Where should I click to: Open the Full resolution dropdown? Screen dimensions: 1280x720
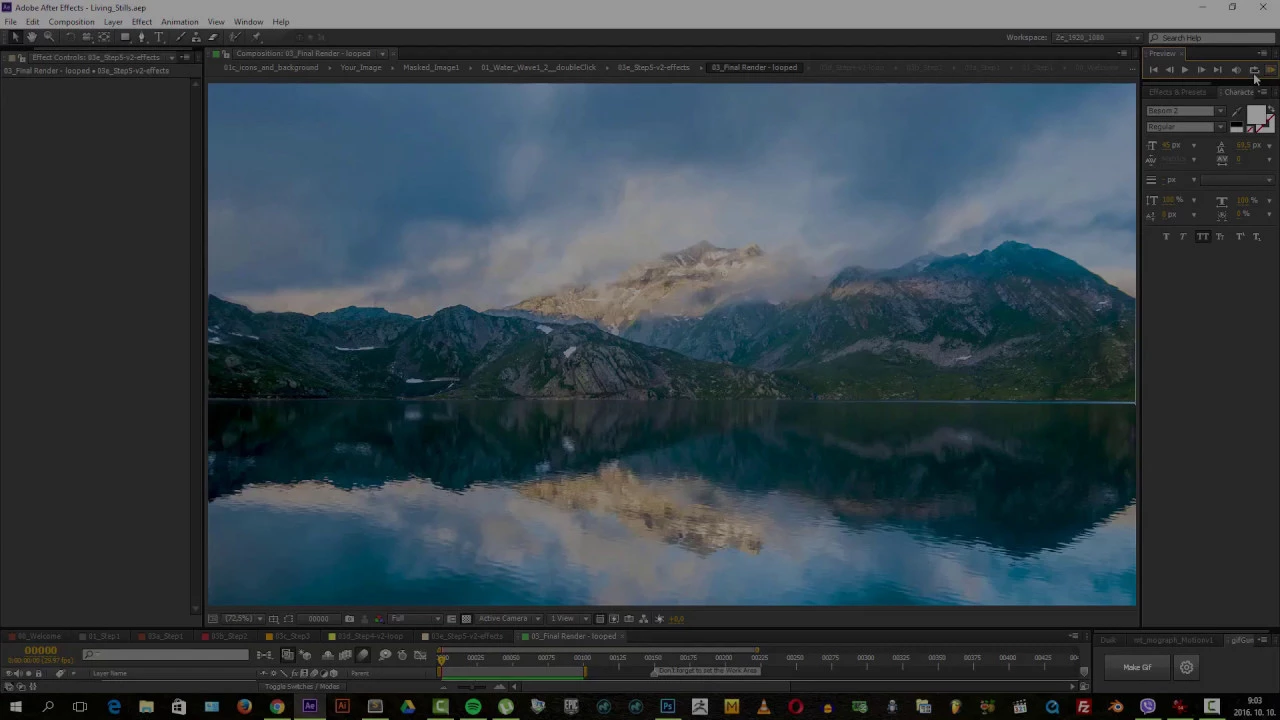click(415, 619)
